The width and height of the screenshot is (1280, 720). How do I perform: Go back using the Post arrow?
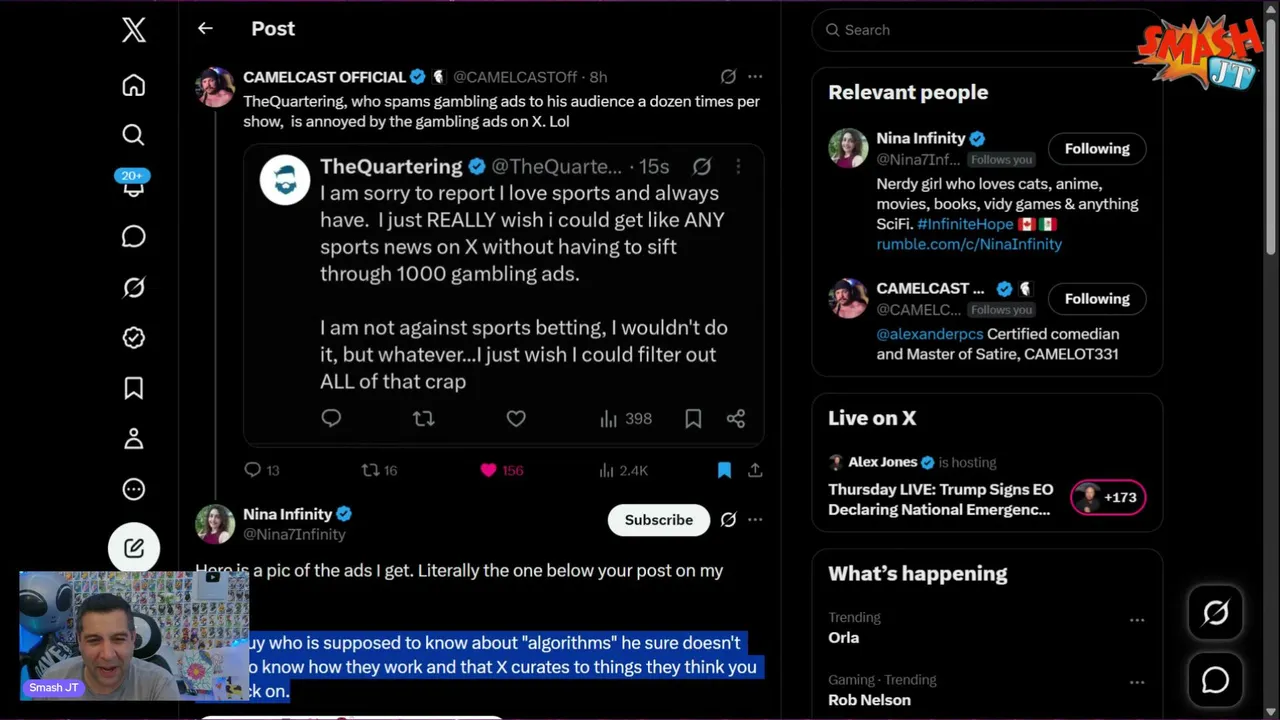(x=205, y=29)
